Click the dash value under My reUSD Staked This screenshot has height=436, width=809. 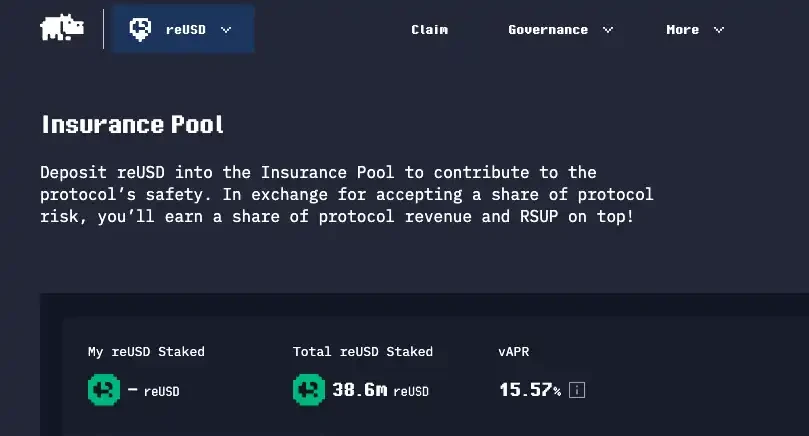click(133, 389)
